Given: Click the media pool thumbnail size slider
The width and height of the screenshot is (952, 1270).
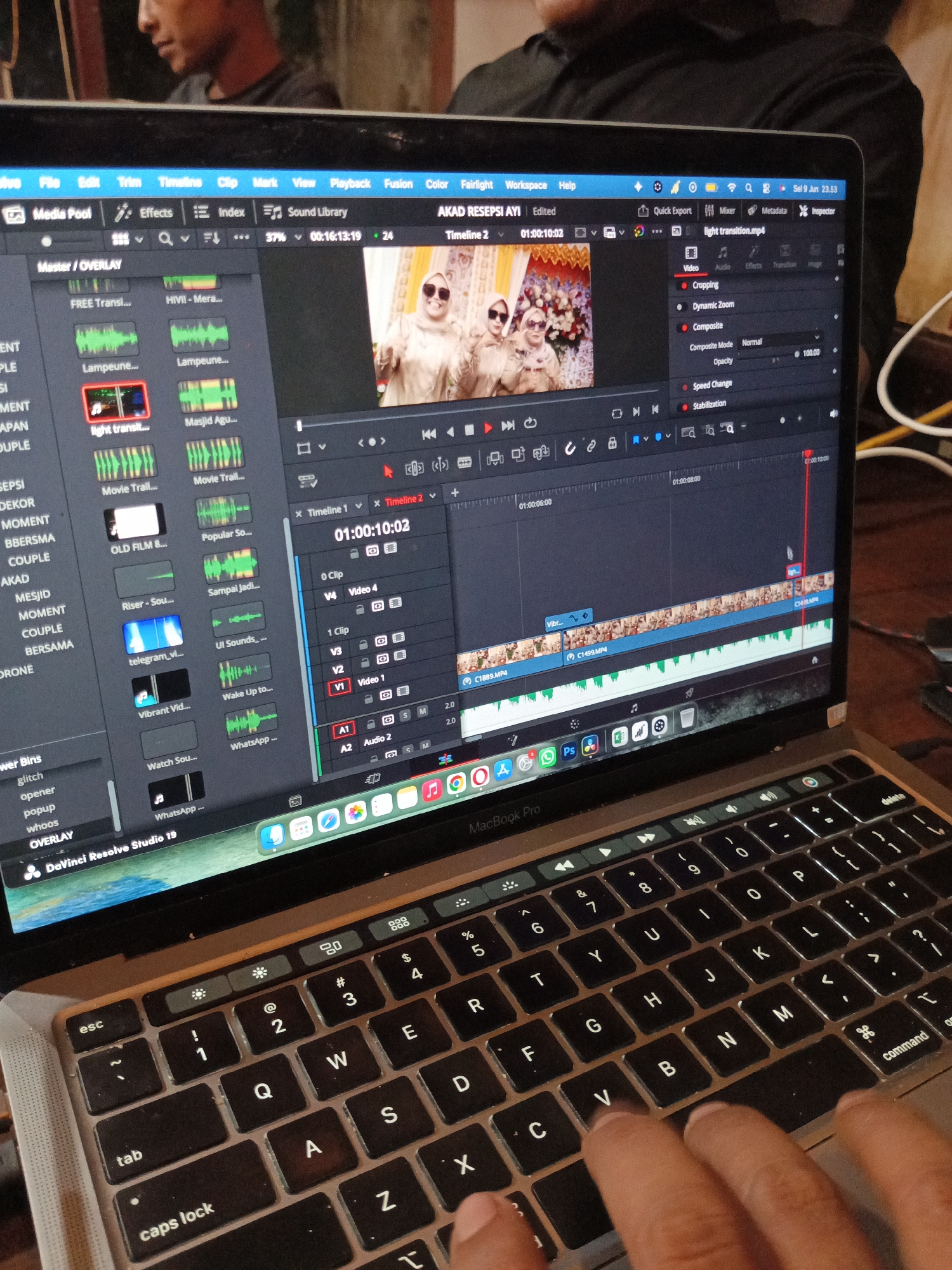Looking at the screenshot, I should tap(46, 241).
